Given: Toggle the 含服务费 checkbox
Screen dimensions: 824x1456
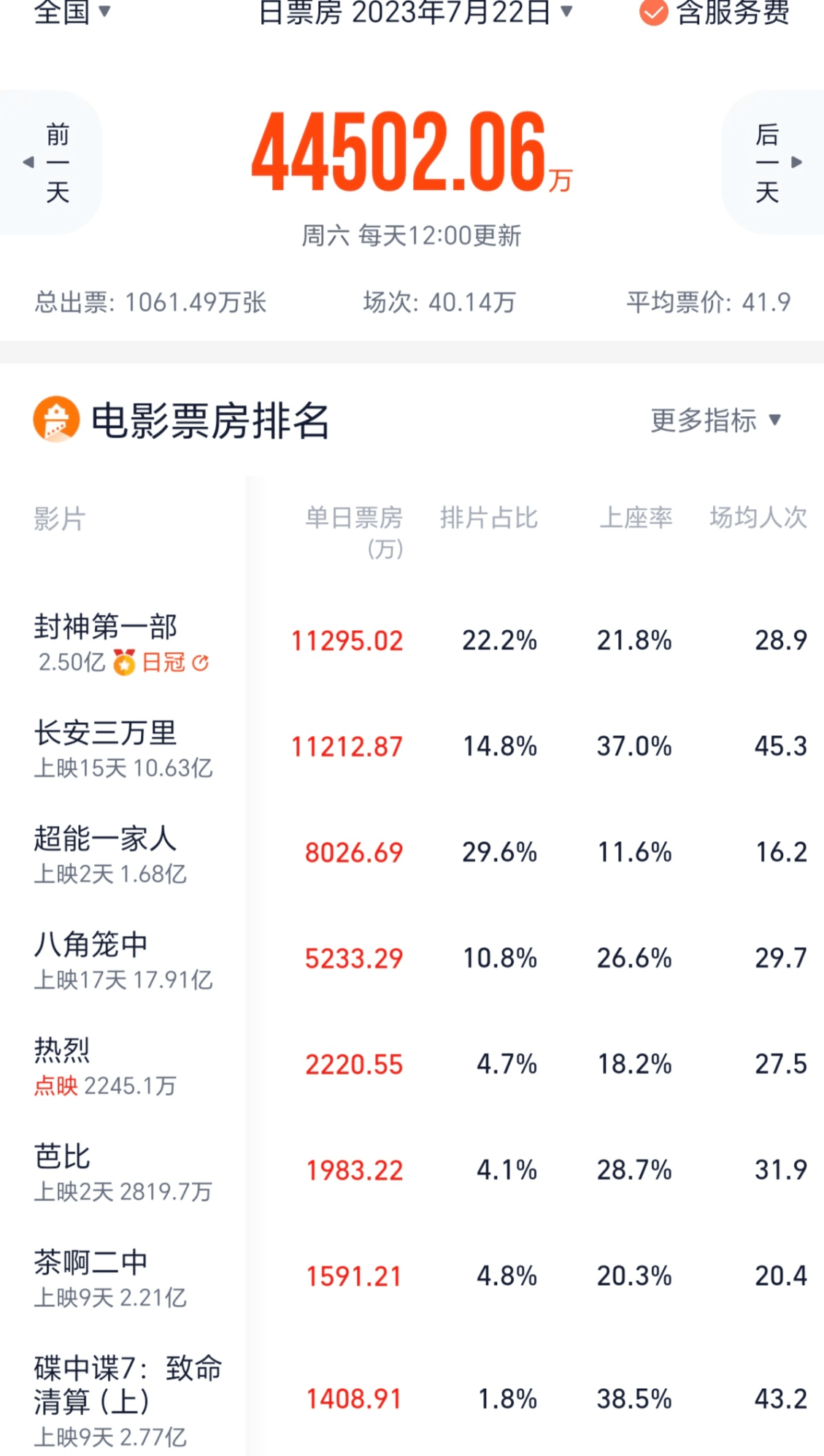Looking at the screenshot, I should point(653,12).
